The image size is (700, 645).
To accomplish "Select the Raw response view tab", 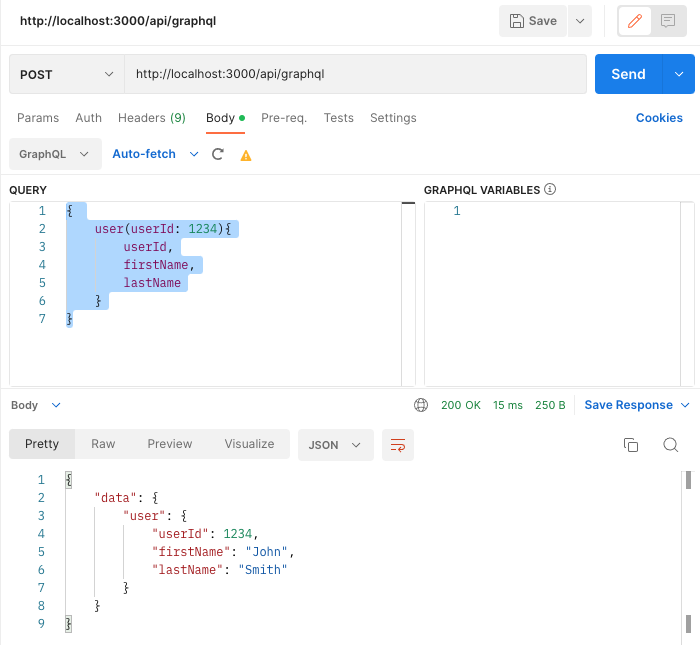I will [x=103, y=444].
